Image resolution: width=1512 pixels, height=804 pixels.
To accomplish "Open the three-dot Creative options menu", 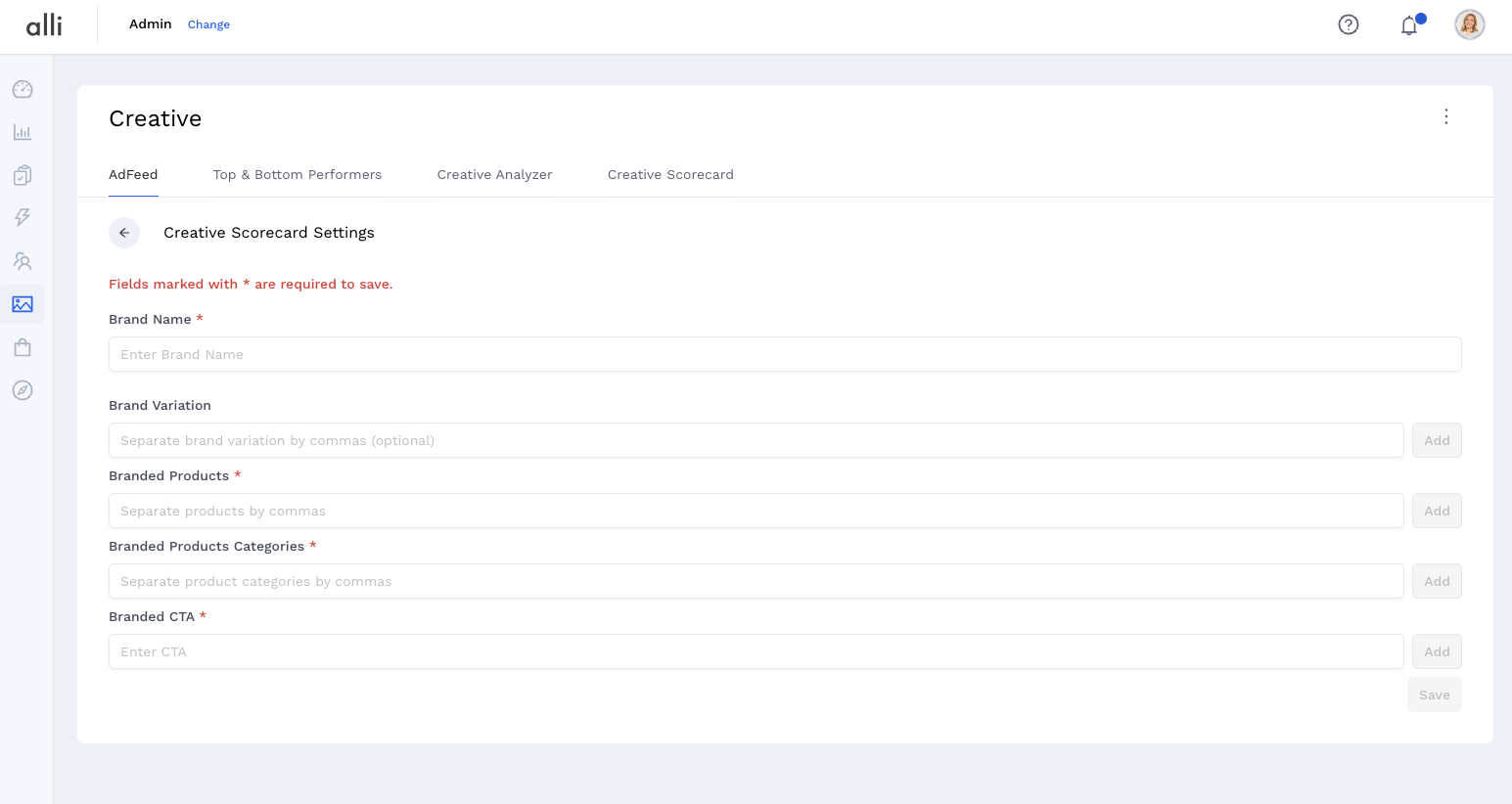I will [x=1445, y=116].
